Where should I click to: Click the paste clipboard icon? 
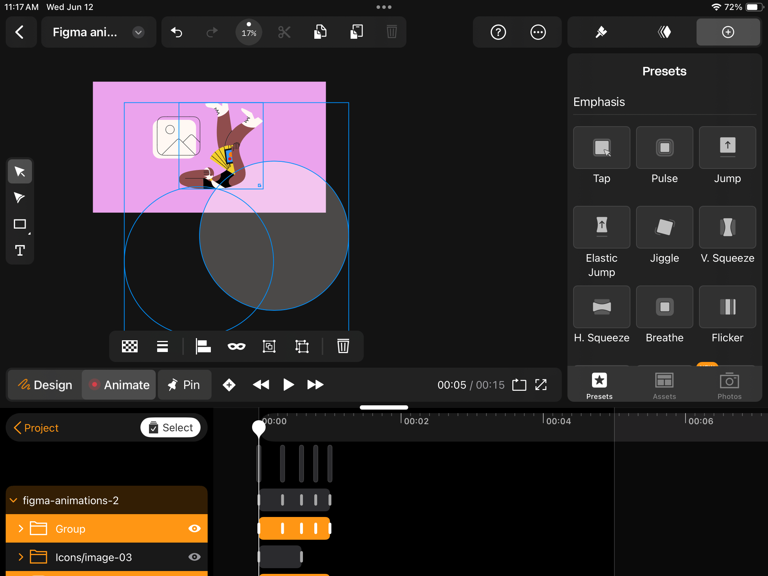coord(357,32)
